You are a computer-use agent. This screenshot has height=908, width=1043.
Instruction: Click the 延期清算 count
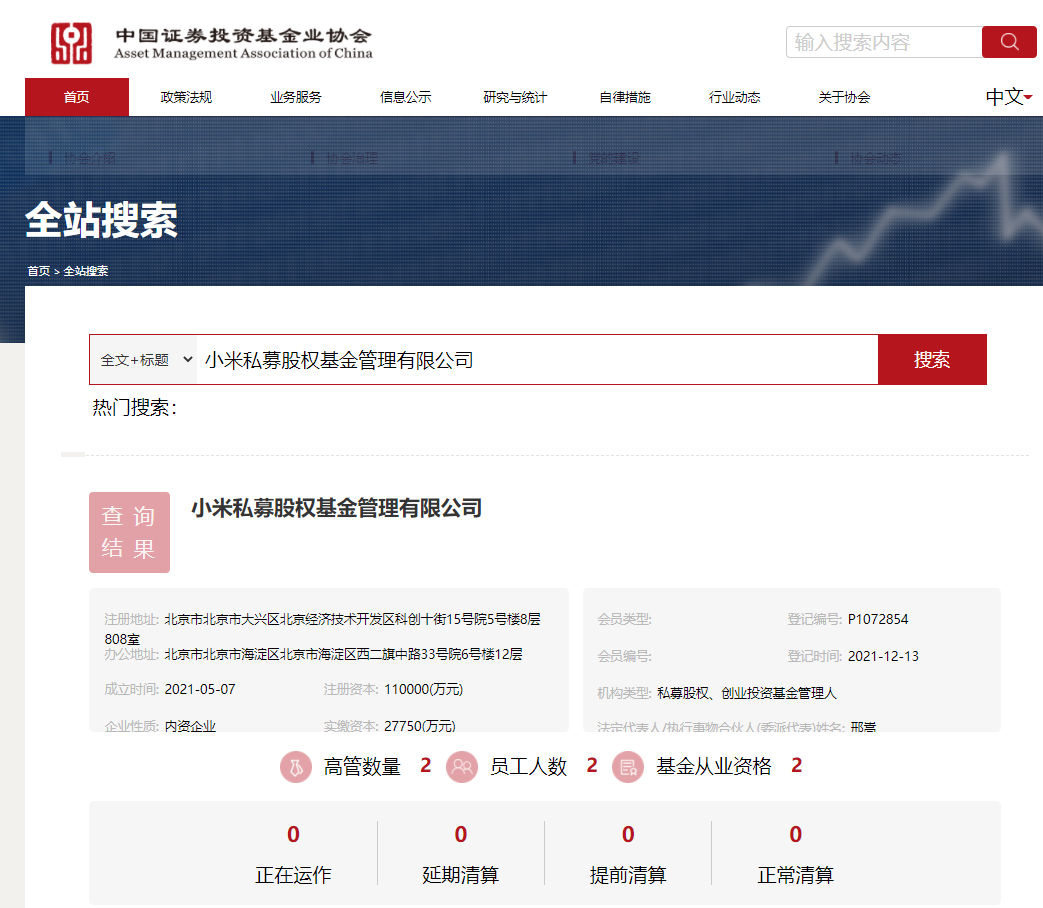coord(461,834)
